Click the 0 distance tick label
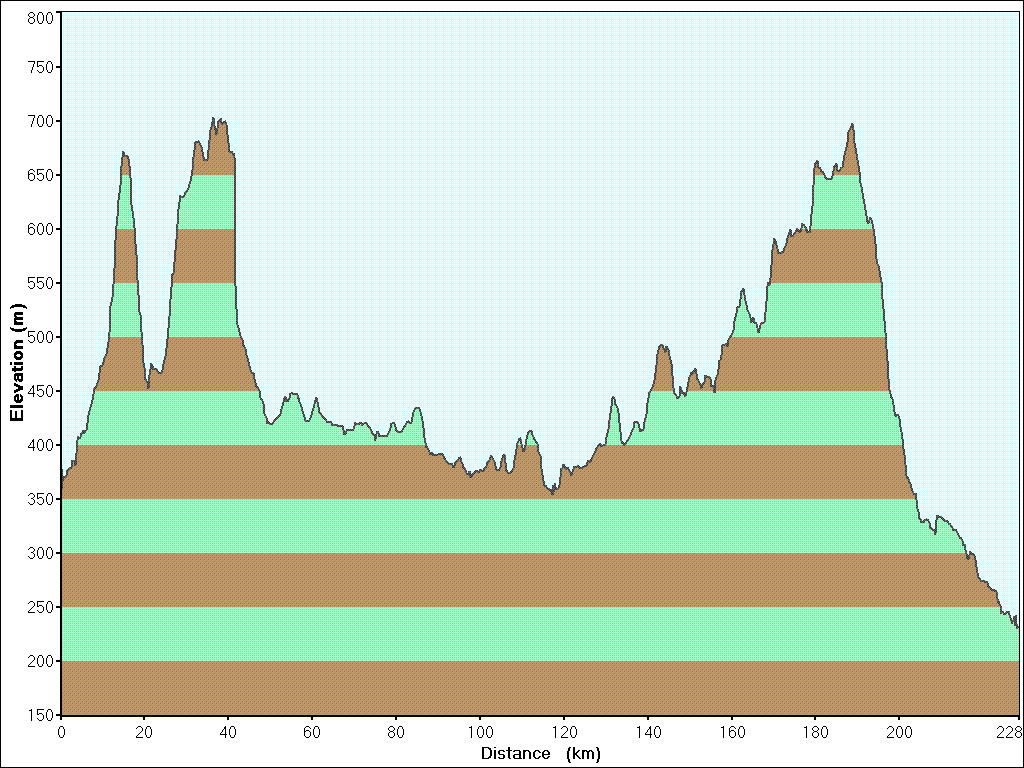The width and height of the screenshot is (1024, 768). (61, 732)
